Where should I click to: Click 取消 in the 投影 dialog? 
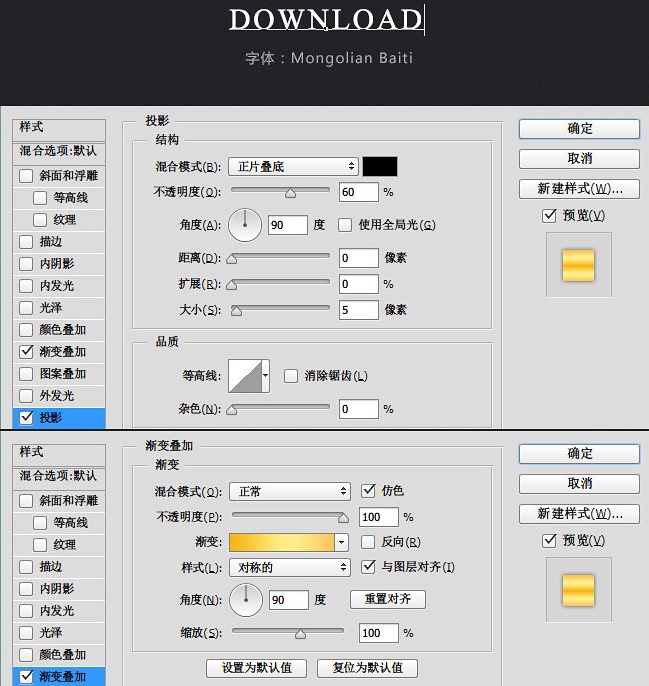(x=579, y=159)
